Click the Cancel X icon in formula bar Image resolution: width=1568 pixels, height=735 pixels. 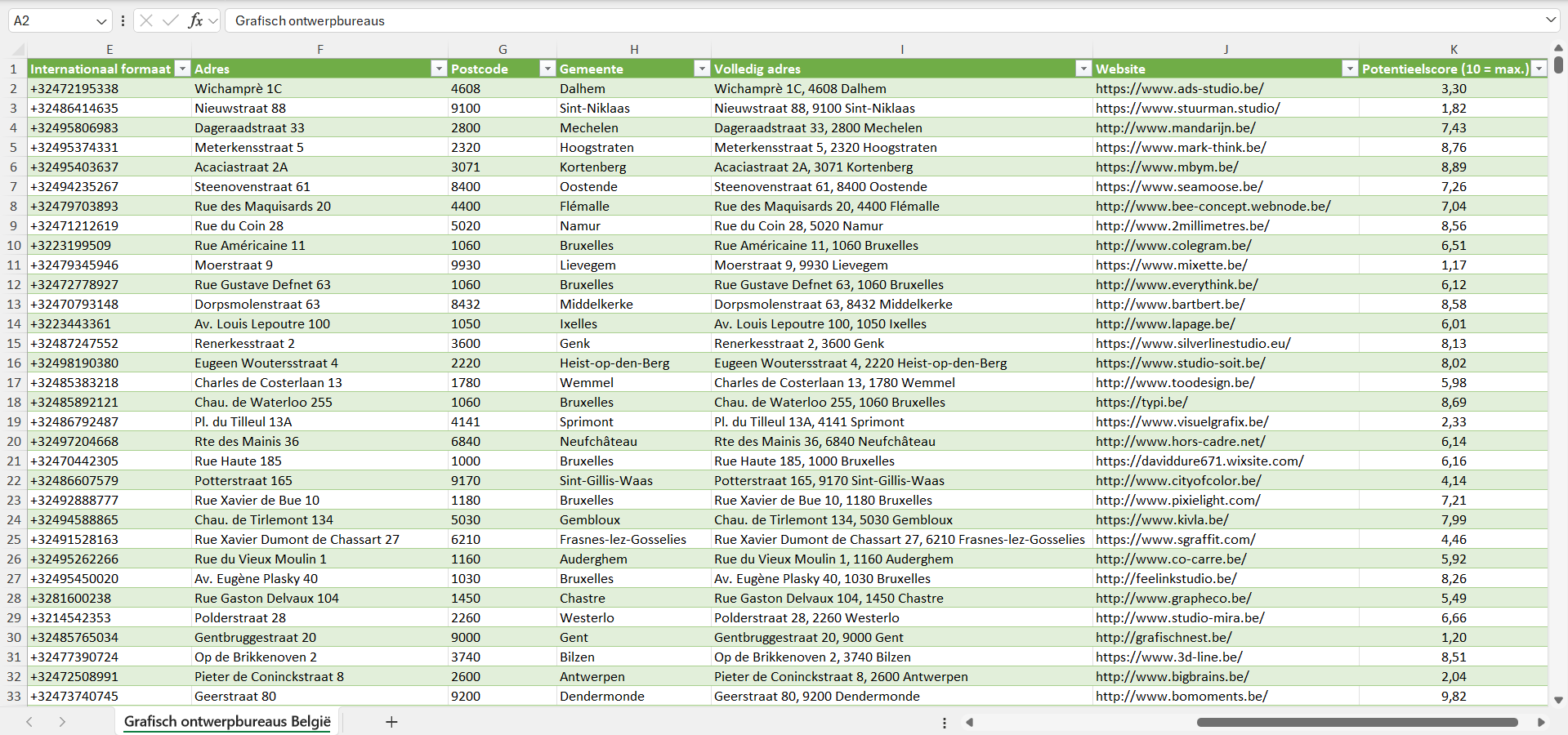[x=146, y=20]
